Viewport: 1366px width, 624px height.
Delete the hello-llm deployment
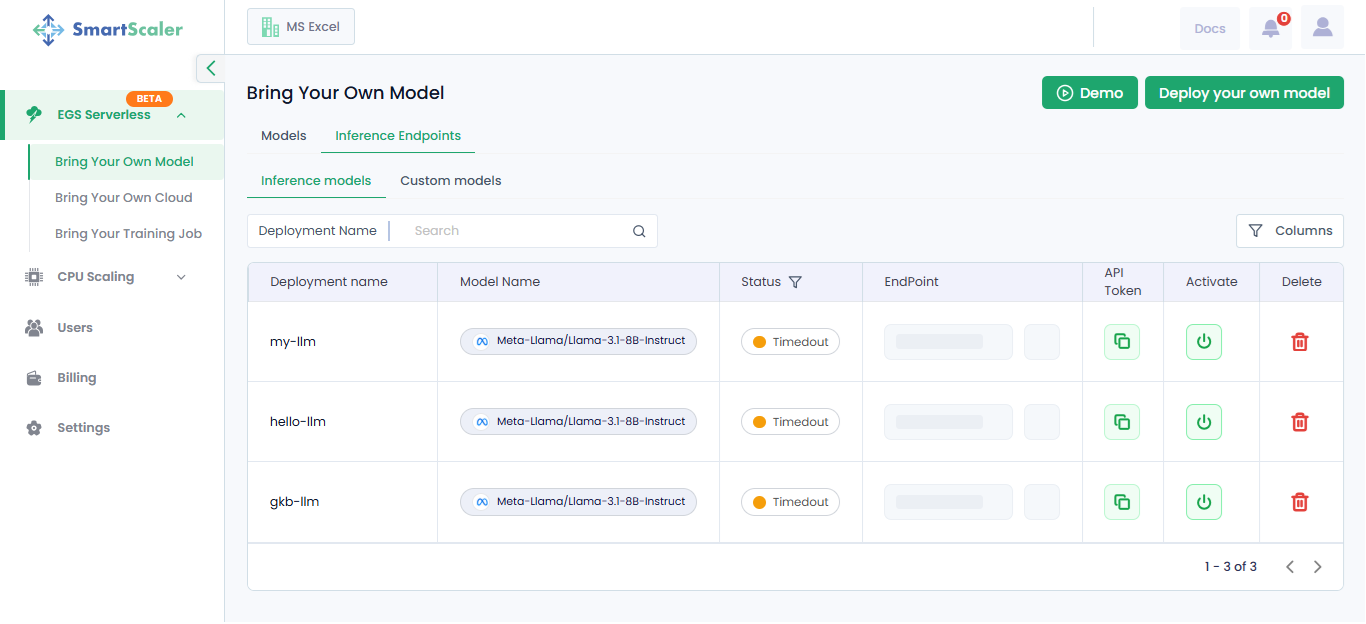coord(1299,422)
